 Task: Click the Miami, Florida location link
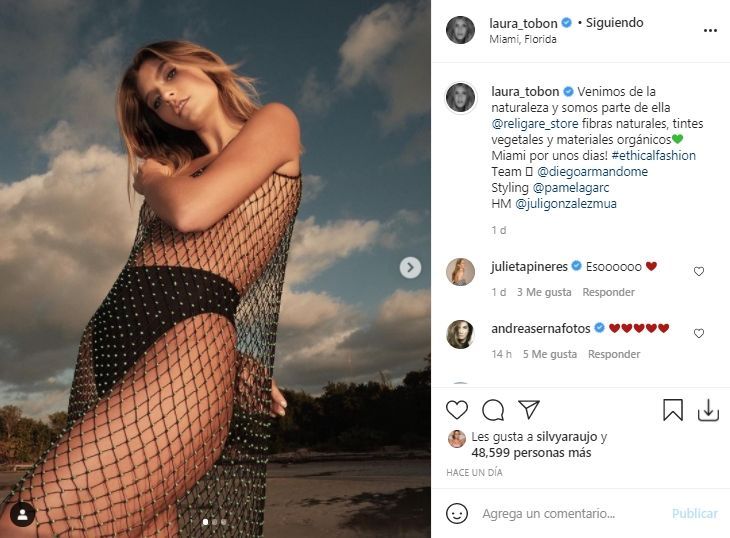[x=524, y=40]
